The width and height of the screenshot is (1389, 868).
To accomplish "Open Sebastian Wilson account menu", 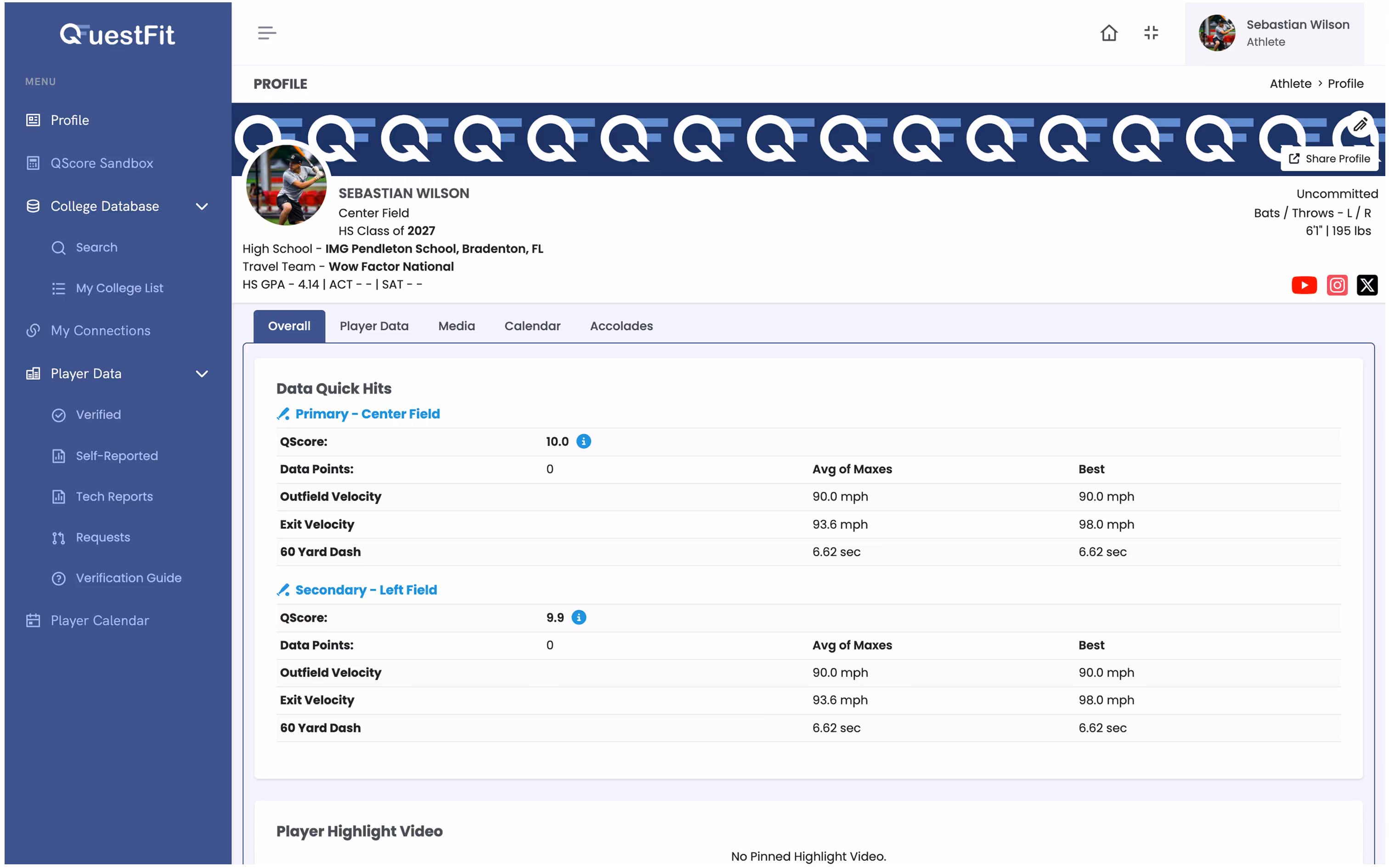I will tap(1274, 33).
